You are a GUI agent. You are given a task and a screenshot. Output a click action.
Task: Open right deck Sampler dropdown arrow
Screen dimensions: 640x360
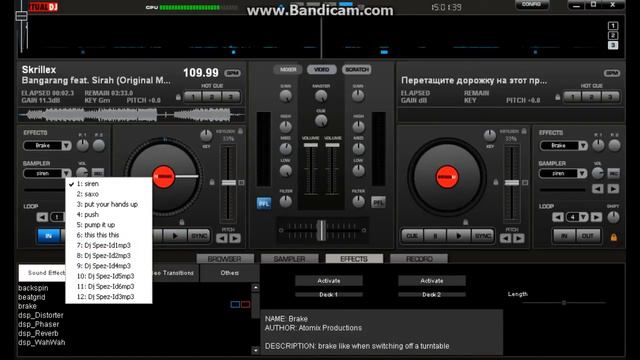[x=583, y=173]
